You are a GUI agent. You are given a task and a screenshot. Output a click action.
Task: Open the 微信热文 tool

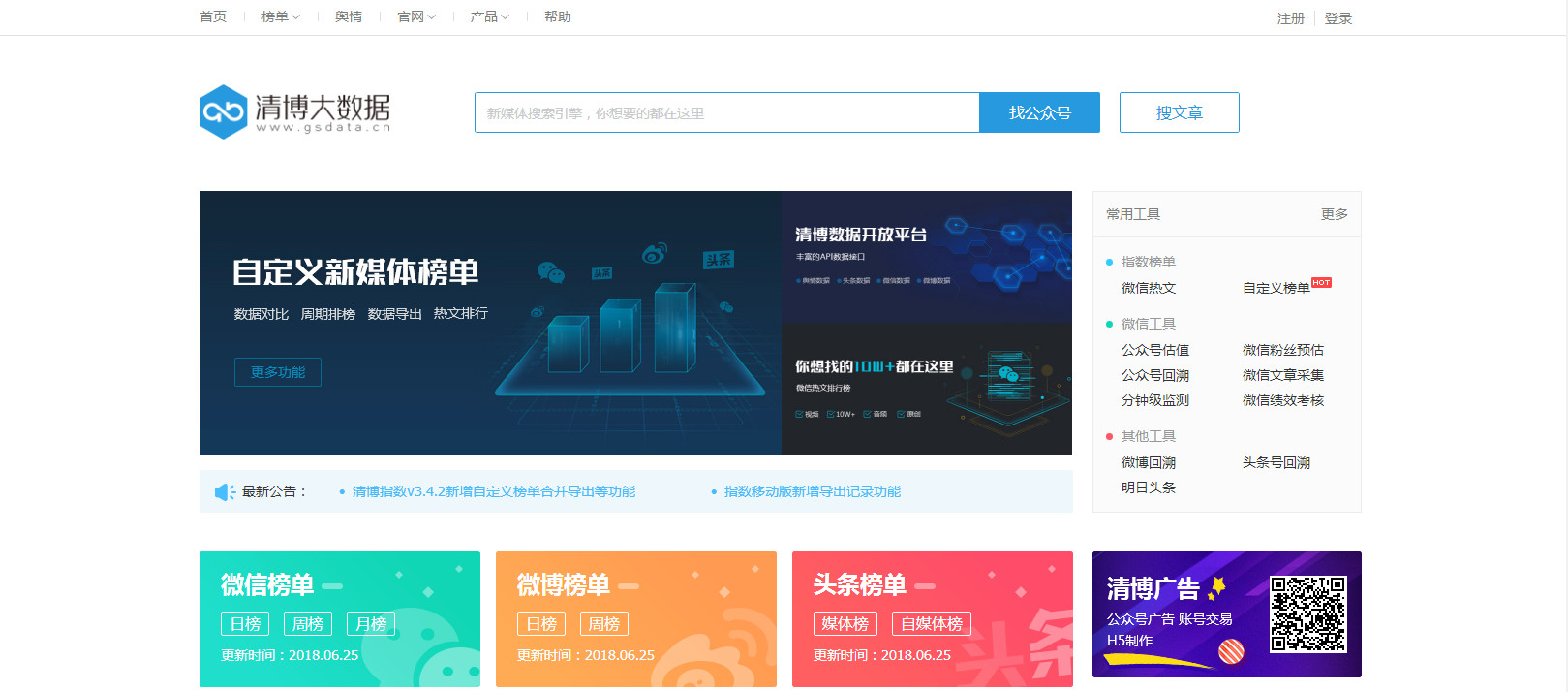pyautogui.click(x=1149, y=288)
